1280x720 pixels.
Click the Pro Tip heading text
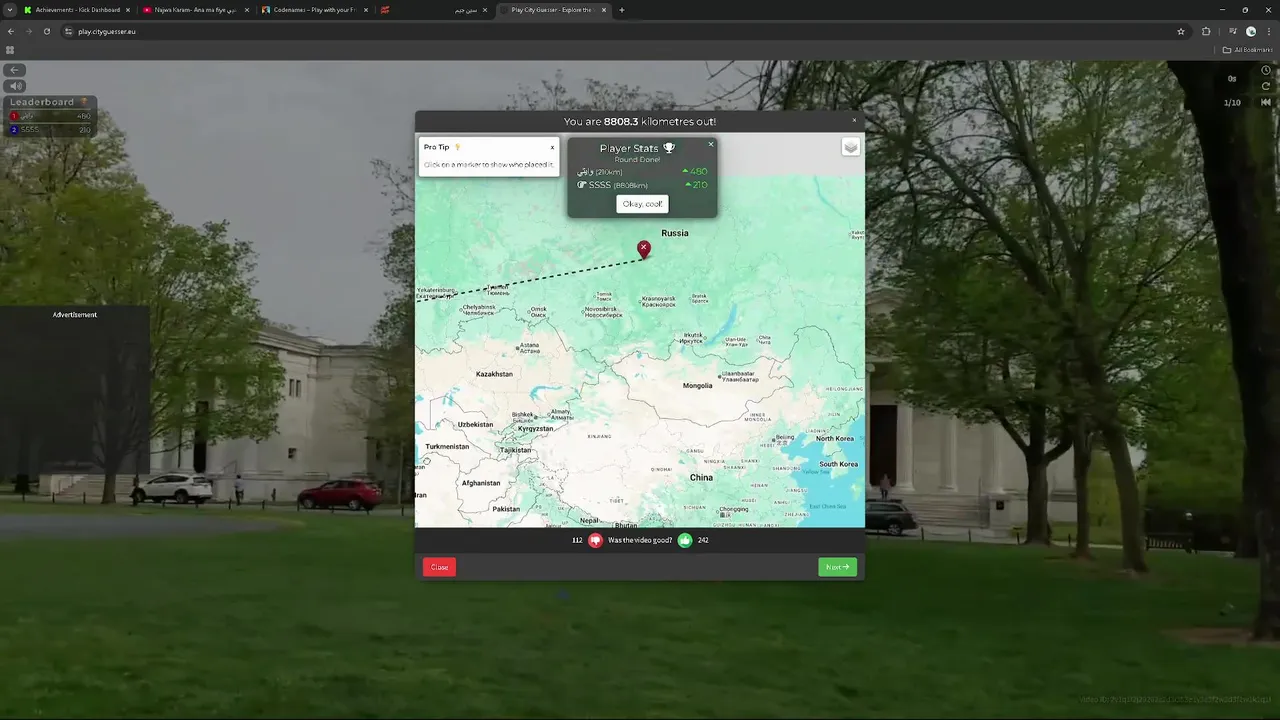tap(436, 147)
